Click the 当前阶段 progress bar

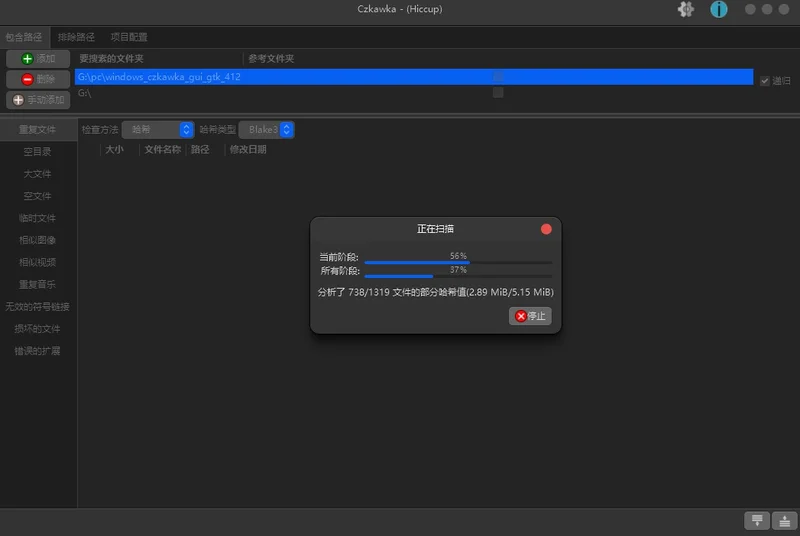click(458, 262)
